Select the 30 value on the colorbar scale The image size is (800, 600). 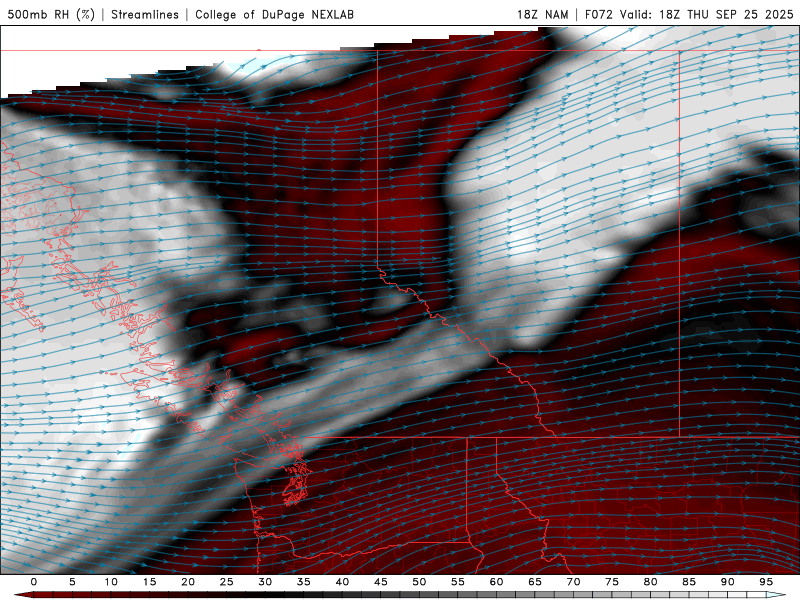click(x=265, y=582)
